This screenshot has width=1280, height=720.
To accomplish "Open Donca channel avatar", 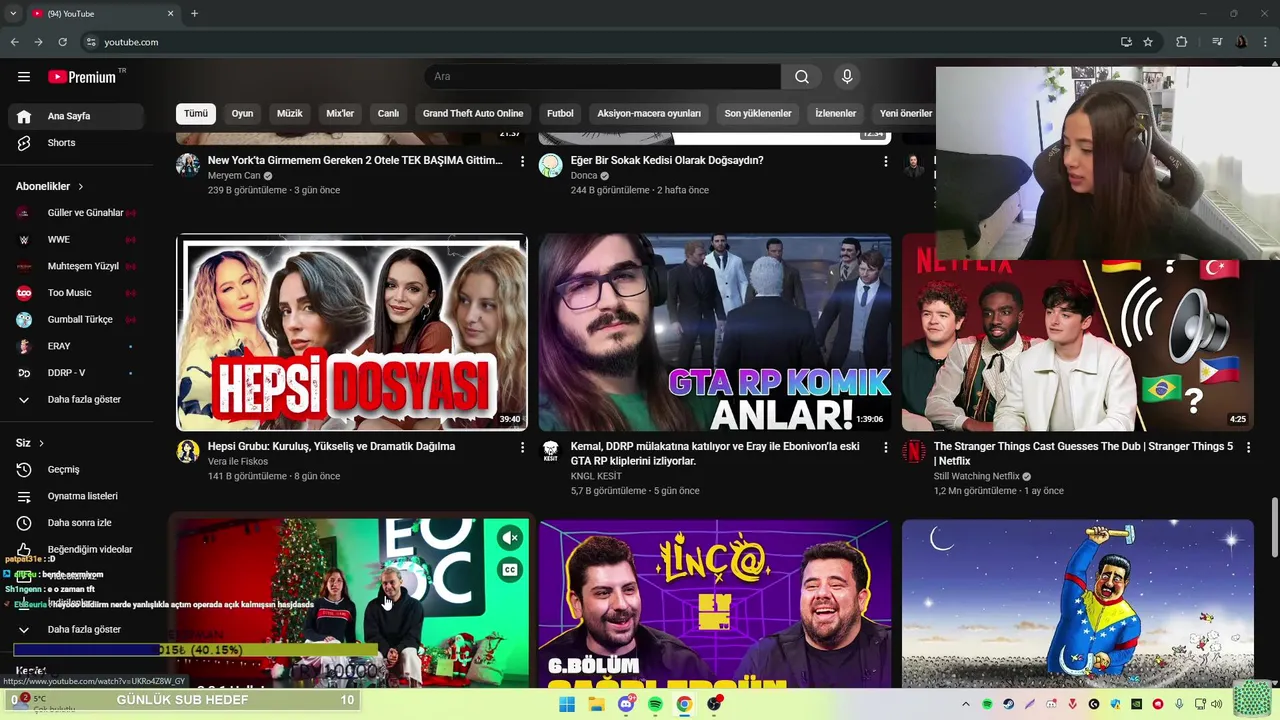I will click(551, 165).
